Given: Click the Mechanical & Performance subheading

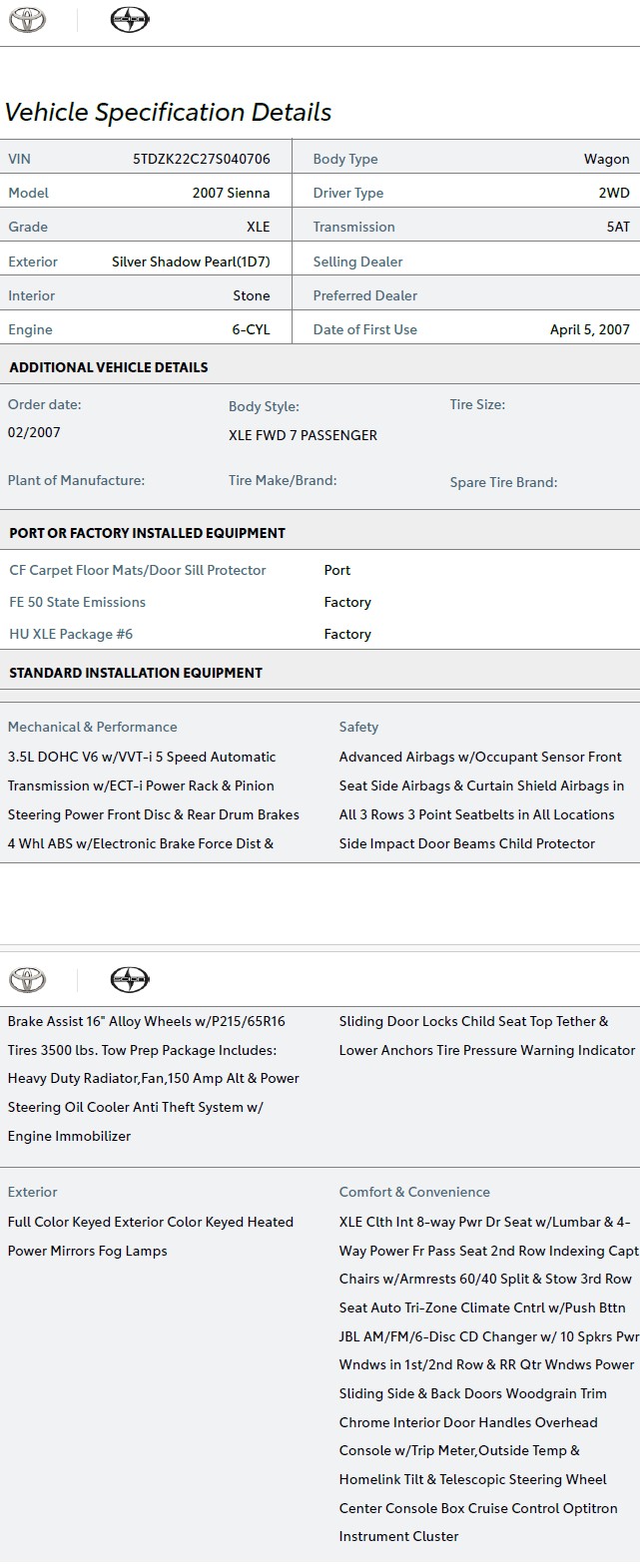Looking at the screenshot, I should (x=93, y=727).
